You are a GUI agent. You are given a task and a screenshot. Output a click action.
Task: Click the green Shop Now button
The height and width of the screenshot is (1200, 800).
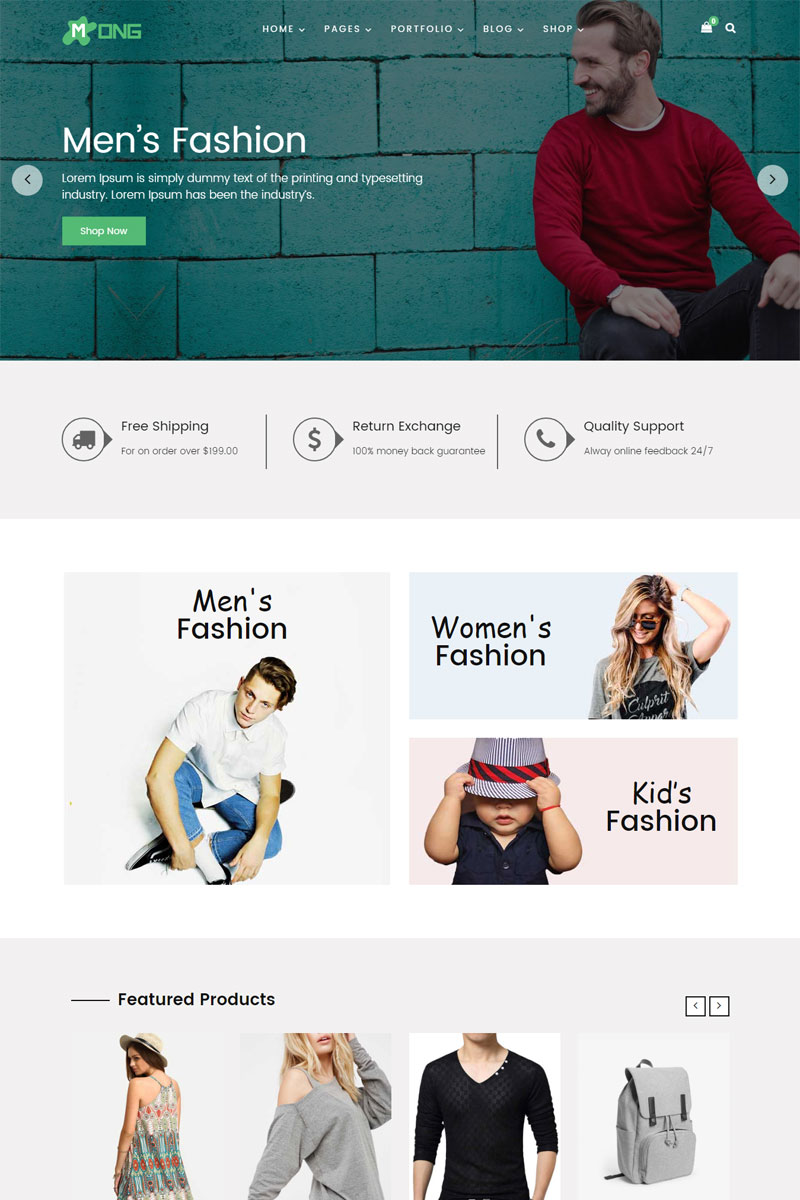point(104,231)
